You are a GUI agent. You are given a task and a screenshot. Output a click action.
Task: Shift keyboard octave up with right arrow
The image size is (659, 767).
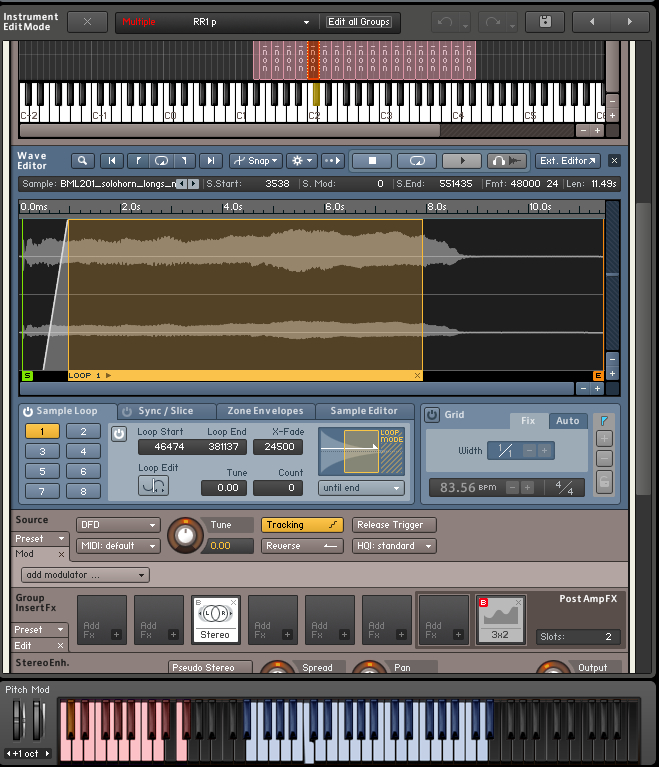click(47, 753)
